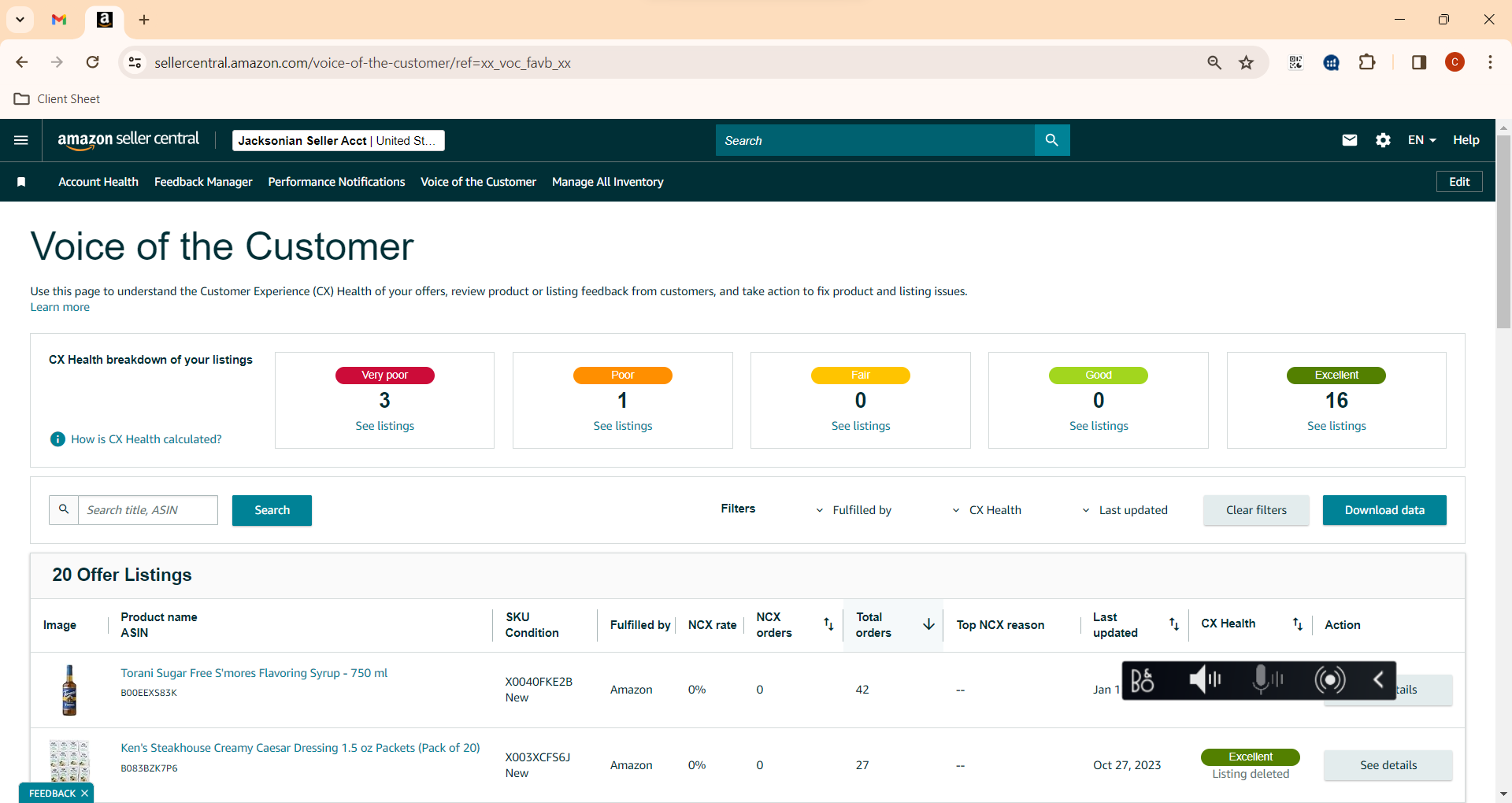
Task: Open the browser tab search dropdown
Action: [20, 20]
